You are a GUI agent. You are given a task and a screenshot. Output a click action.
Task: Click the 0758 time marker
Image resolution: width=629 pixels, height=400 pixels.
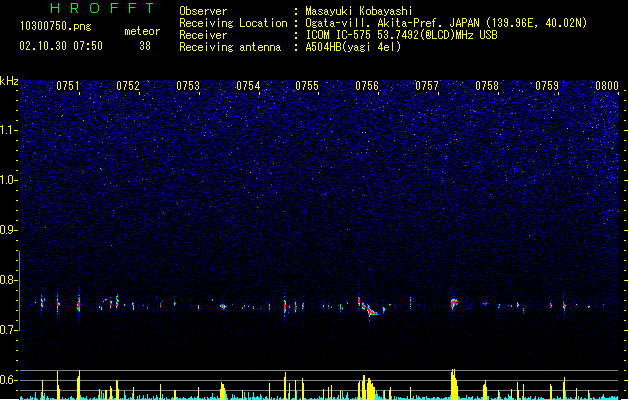point(487,86)
